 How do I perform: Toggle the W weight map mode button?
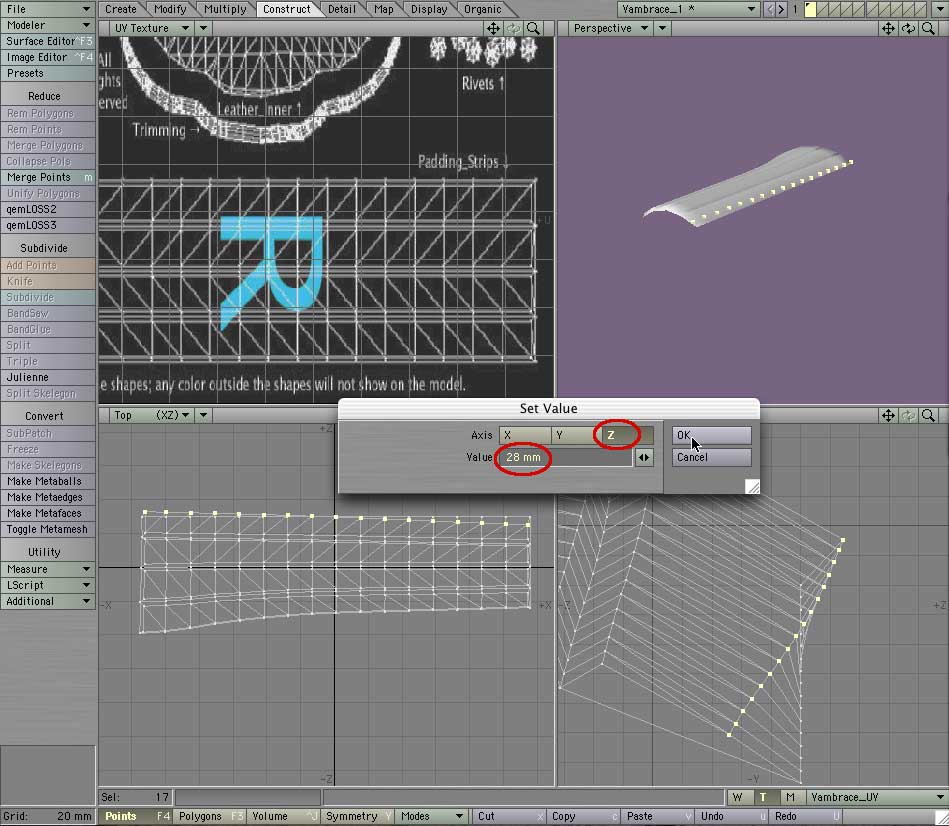[737, 798]
